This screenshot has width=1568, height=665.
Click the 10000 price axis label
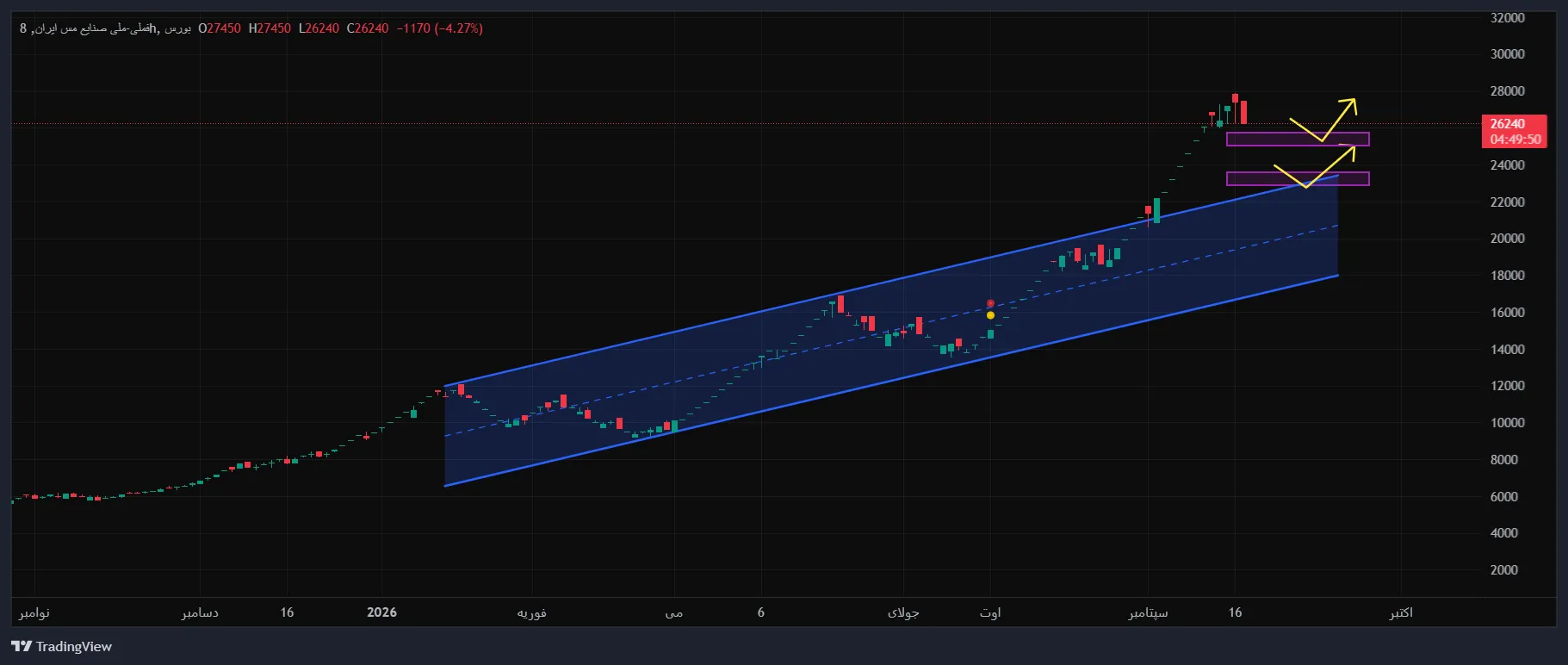pyautogui.click(x=1507, y=422)
